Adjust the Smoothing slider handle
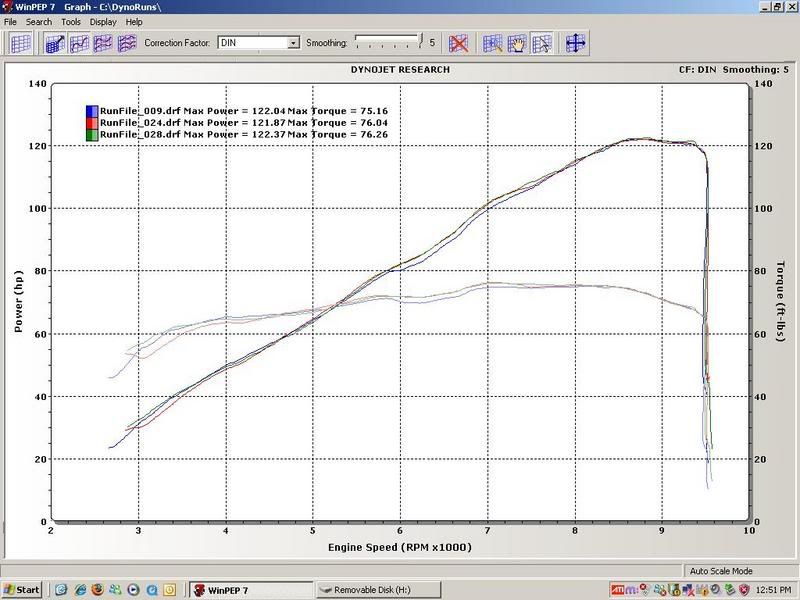 pyautogui.click(x=420, y=40)
